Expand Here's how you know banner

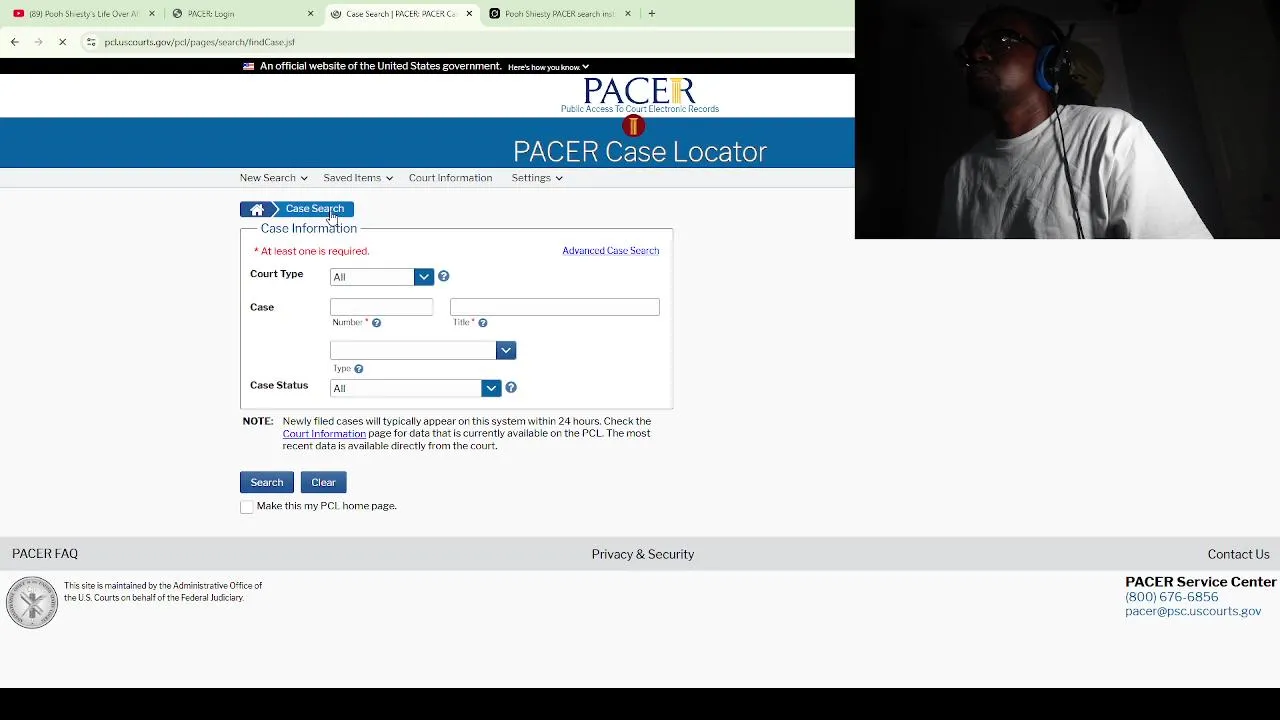coord(548,67)
